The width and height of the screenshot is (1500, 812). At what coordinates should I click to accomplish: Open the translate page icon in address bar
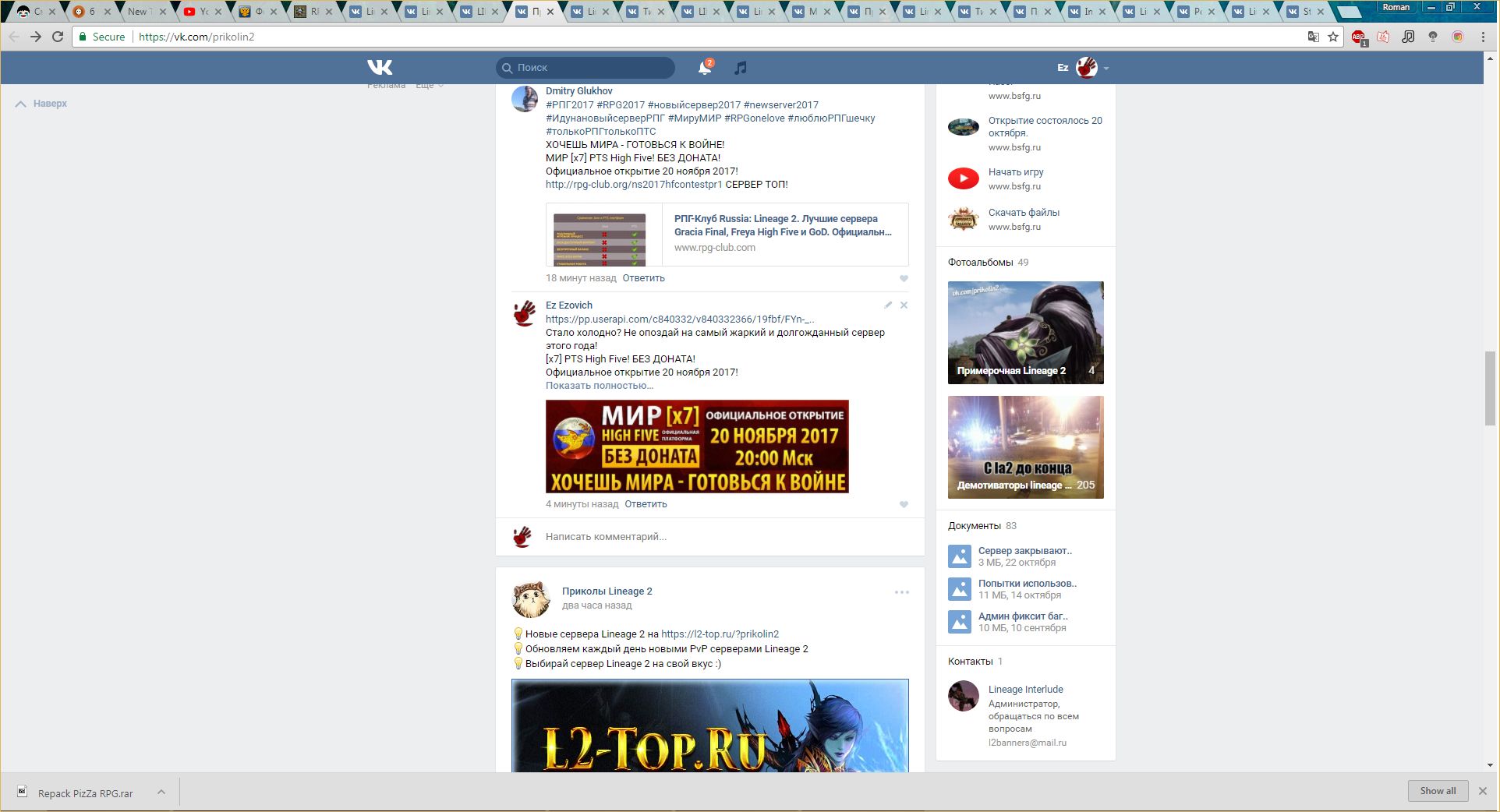1314,37
